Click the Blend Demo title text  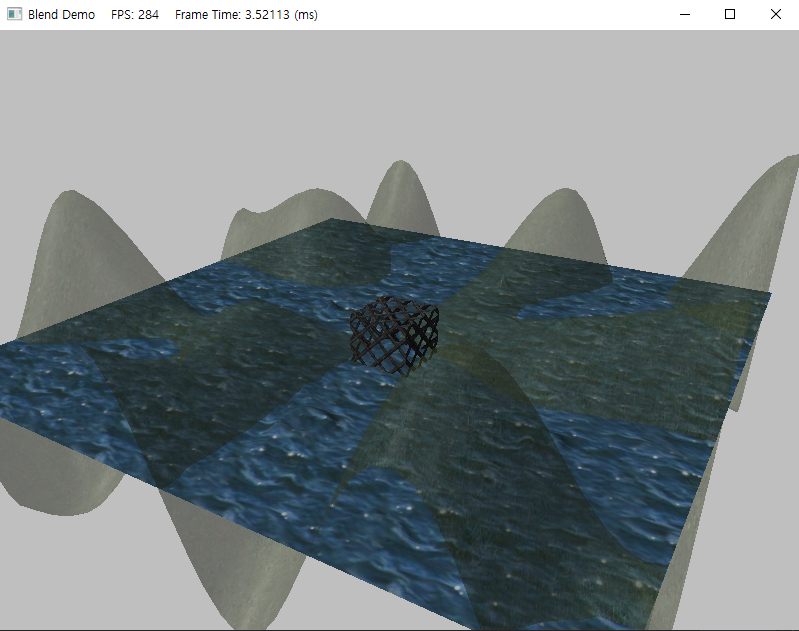[x=61, y=15]
